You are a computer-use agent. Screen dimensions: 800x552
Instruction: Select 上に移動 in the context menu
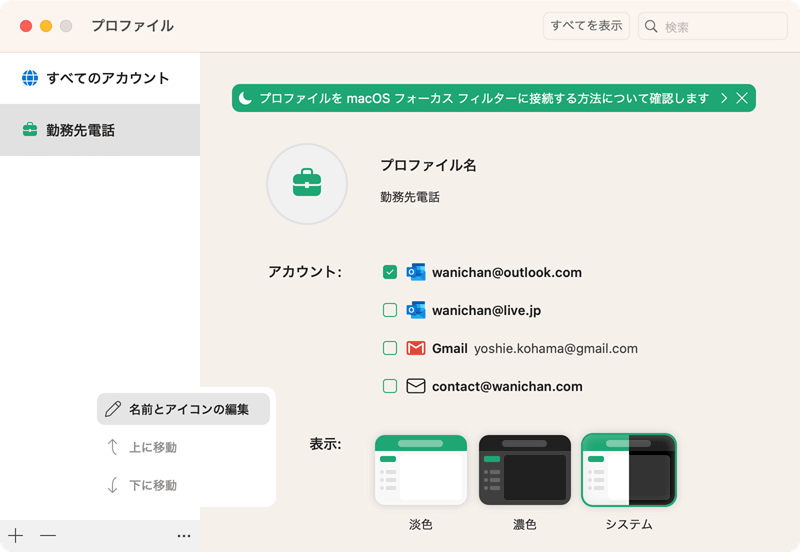pos(152,447)
